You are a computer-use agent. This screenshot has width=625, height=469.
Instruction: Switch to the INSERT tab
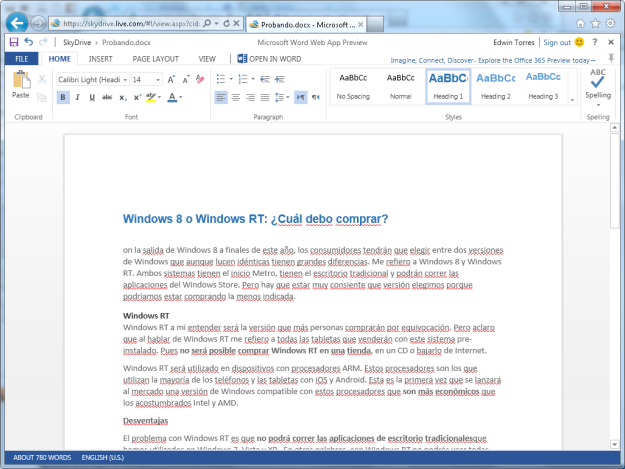(x=100, y=59)
